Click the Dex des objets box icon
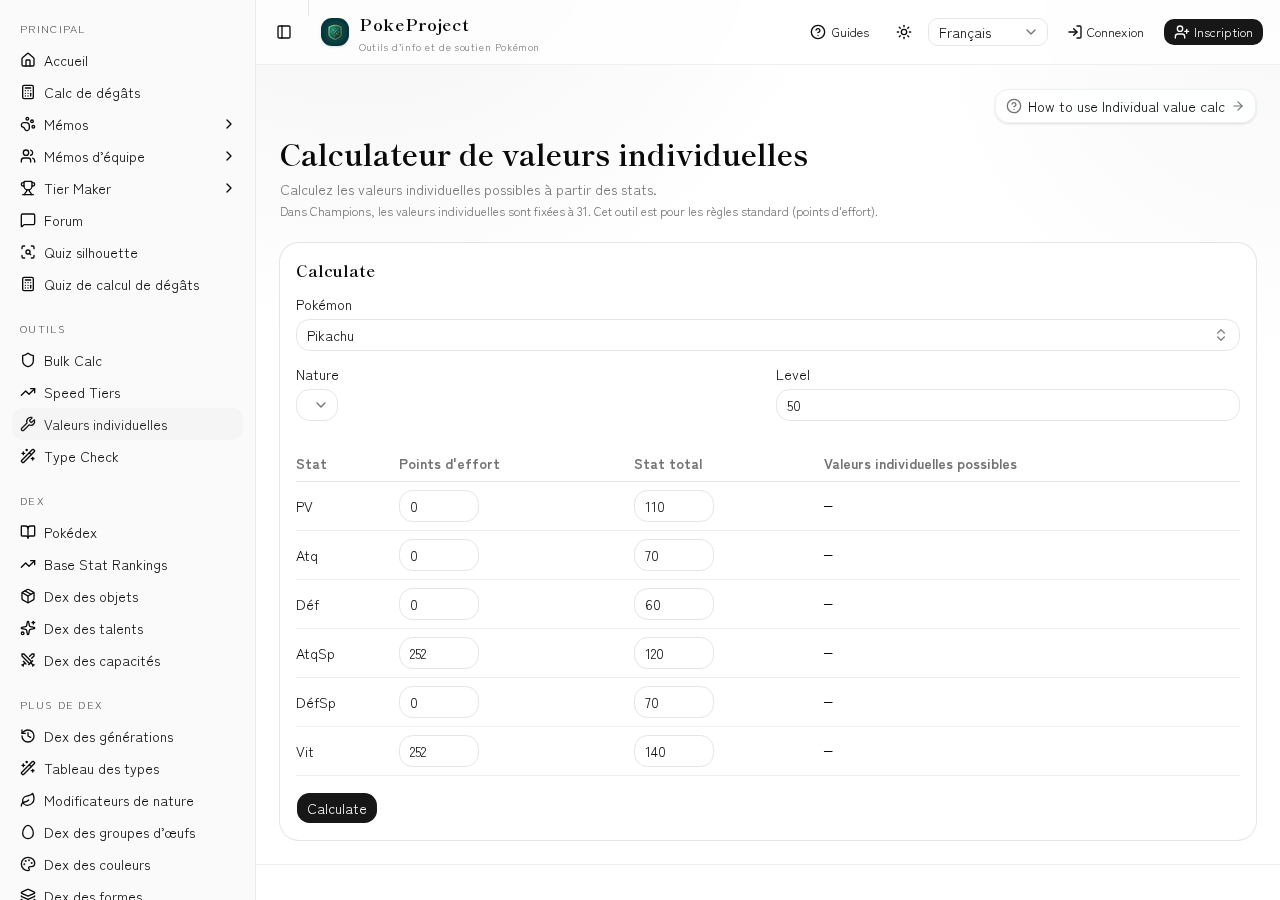This screenshot has width=1280, height=900. (28, 597)
